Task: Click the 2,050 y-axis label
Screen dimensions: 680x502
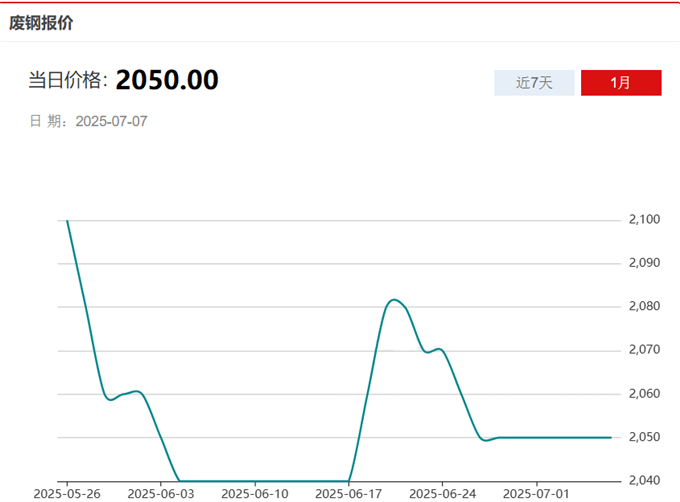Action: 644,438
